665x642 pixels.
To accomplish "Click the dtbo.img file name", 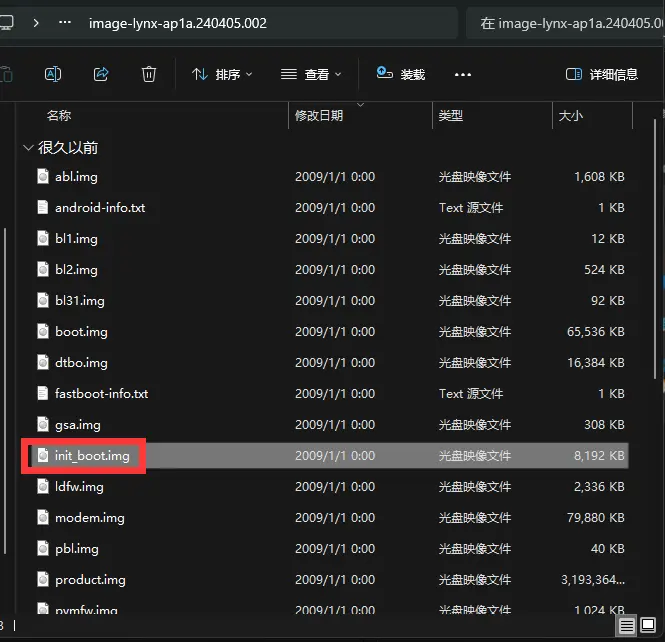I will click(x=81, y=363).
